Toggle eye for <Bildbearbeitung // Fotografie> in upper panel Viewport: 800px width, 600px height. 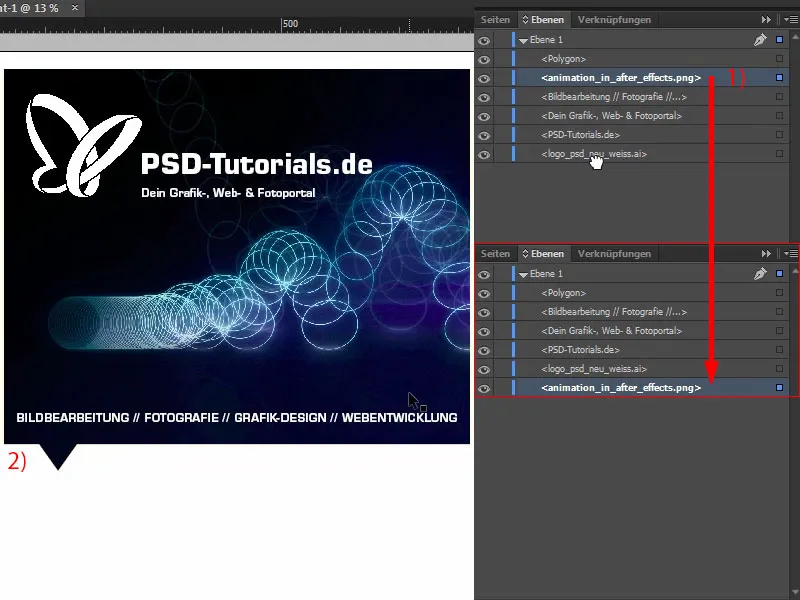point(484,97)
